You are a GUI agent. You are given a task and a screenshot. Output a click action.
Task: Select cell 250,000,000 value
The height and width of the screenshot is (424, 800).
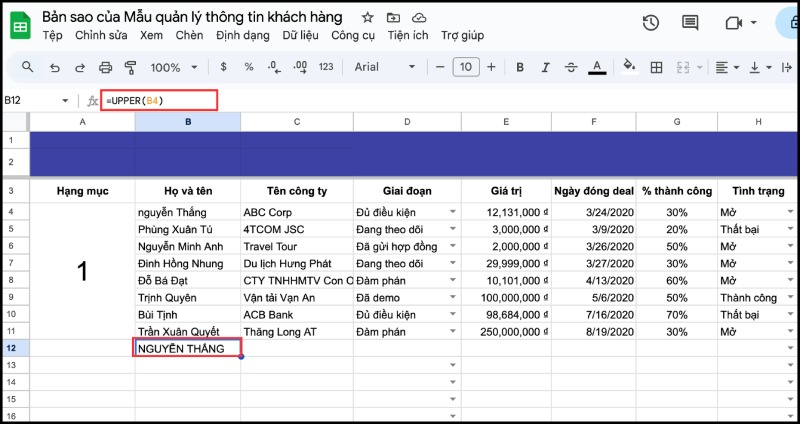(506, 332)
